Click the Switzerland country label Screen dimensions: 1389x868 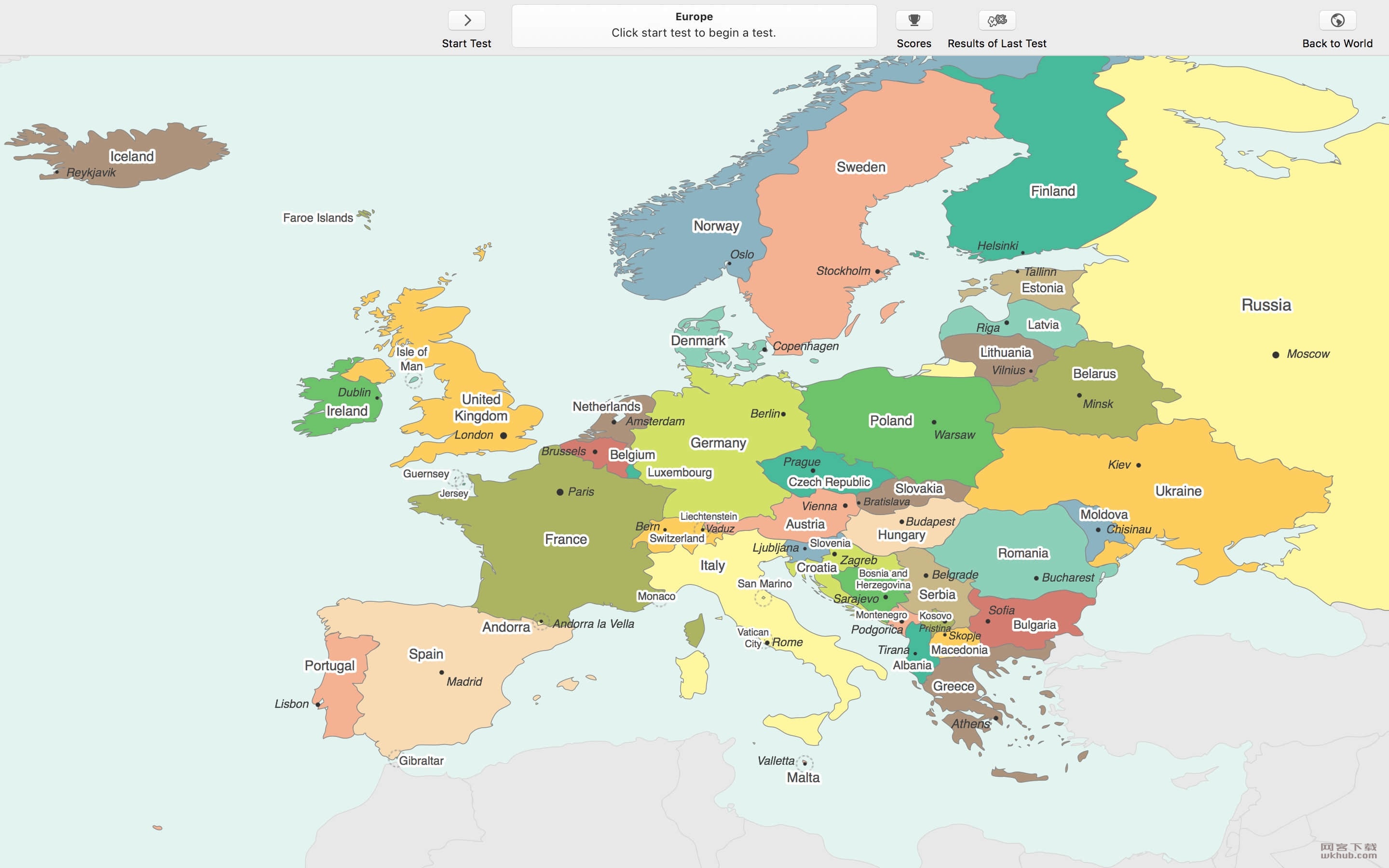[x=677, y=539]
